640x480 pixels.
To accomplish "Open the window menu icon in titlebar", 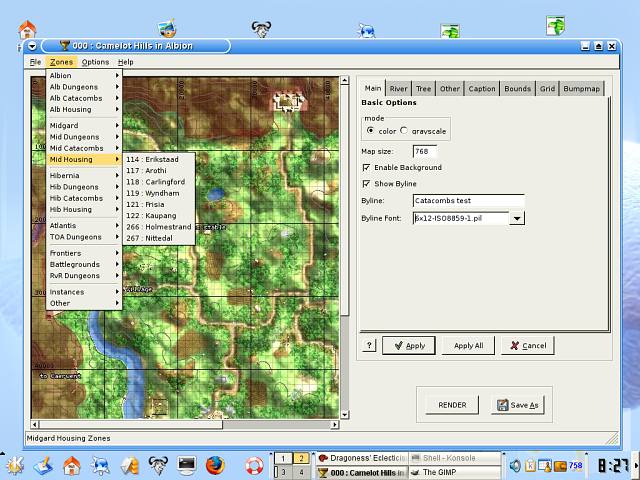I will pyautogui.click(x=33, y=45).
